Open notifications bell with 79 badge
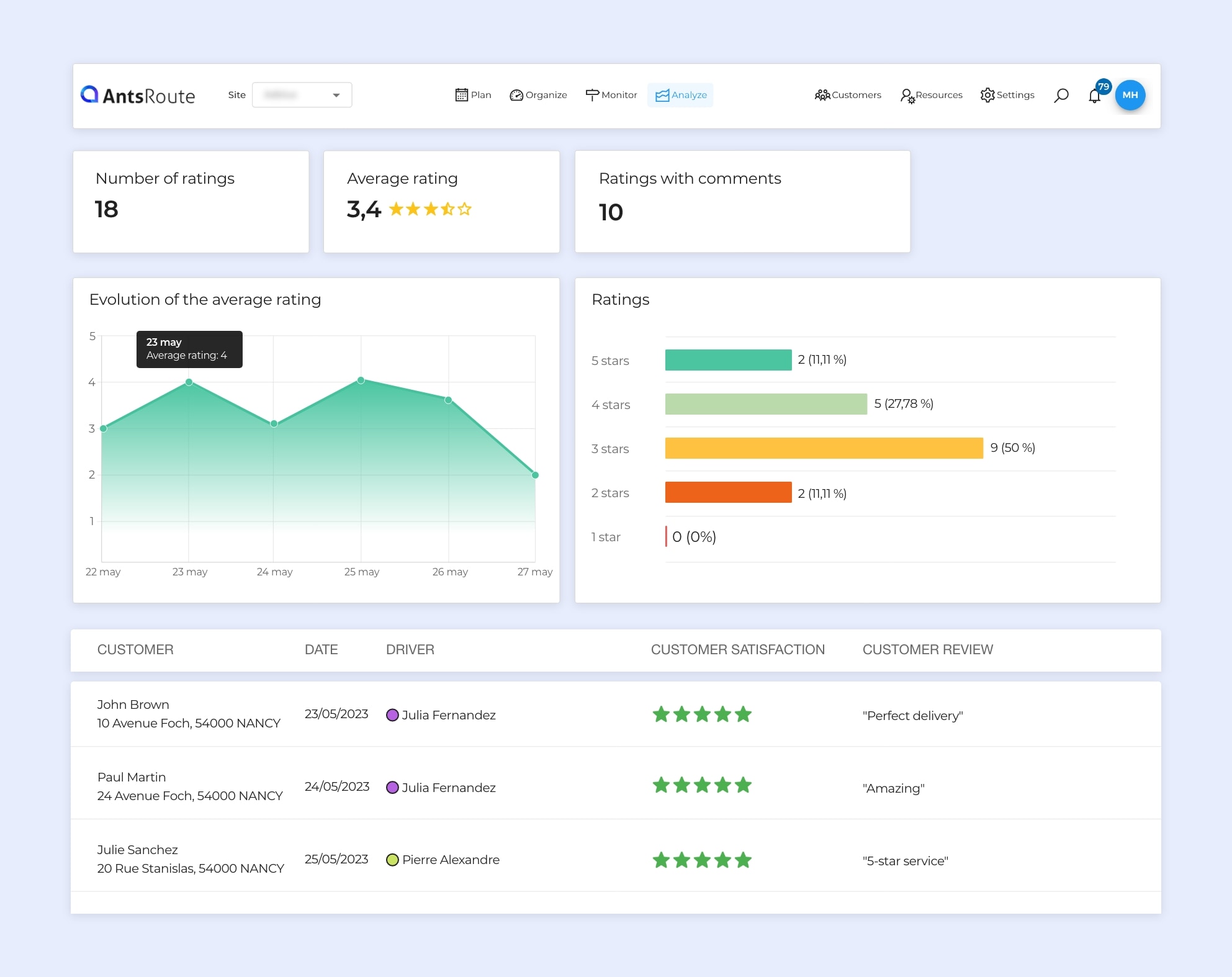The width and height of the screenshot is (1232, 977). pyautogui.click(x=1095, y=96)
